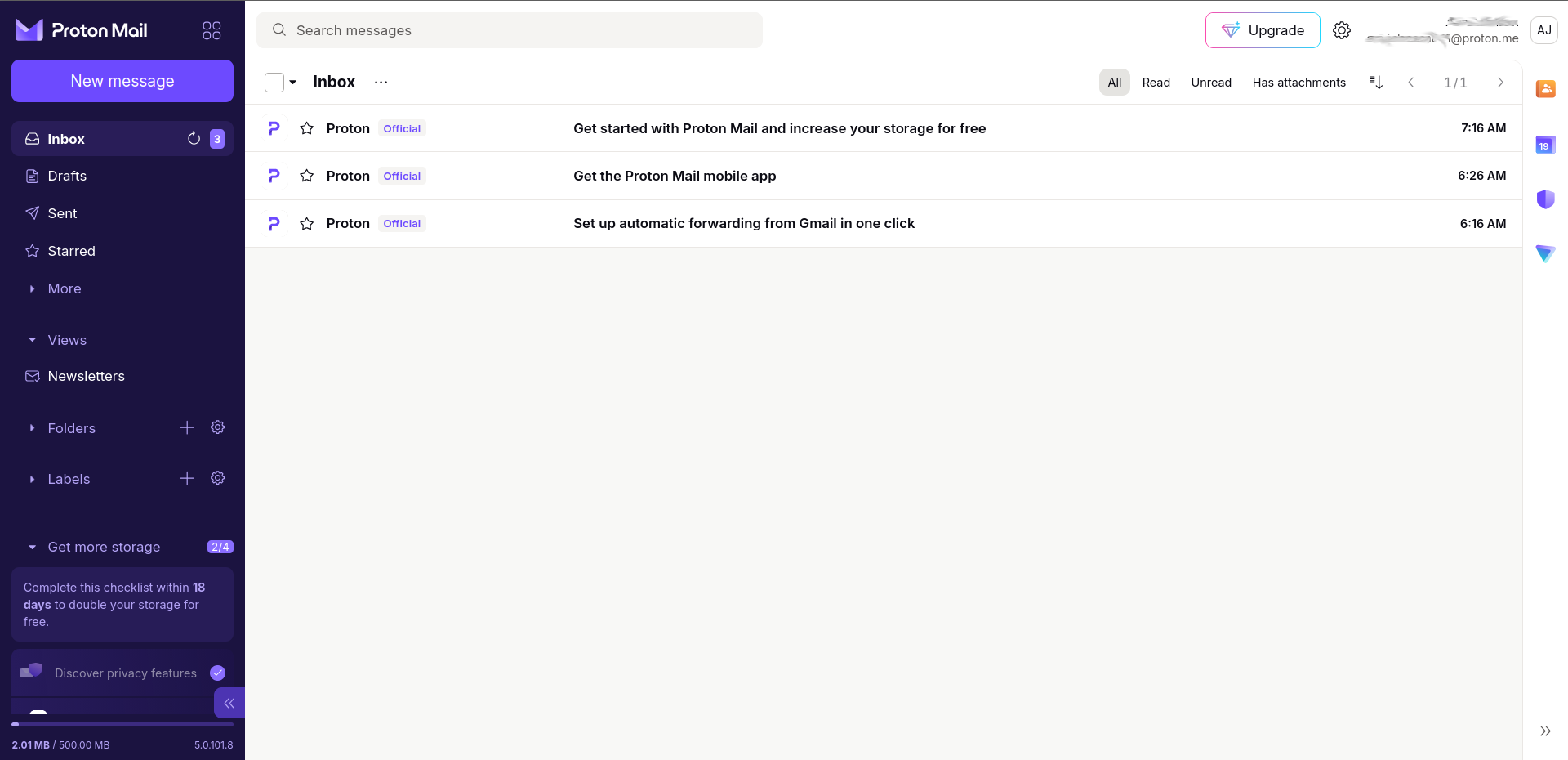Click the settings gear in top bar

pyautogui.click(x=1342, y=30)
